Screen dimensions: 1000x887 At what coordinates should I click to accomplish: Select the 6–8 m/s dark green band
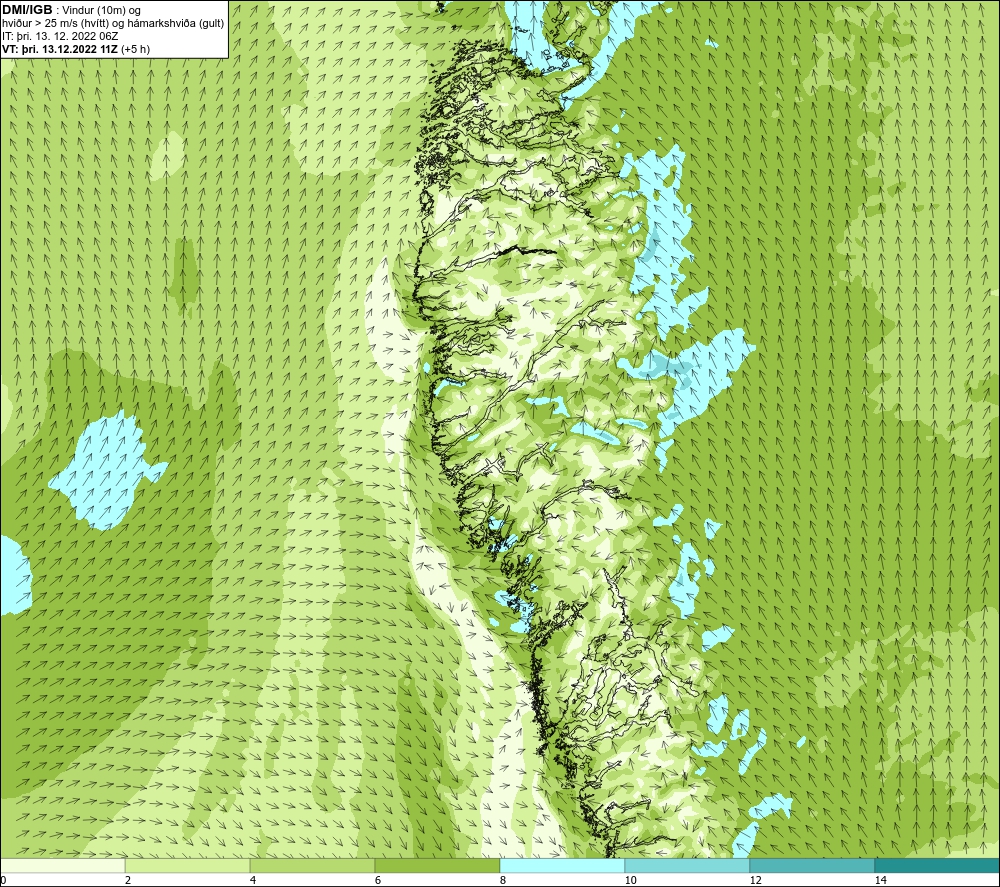pyautogui.click(x=438, y=865)
